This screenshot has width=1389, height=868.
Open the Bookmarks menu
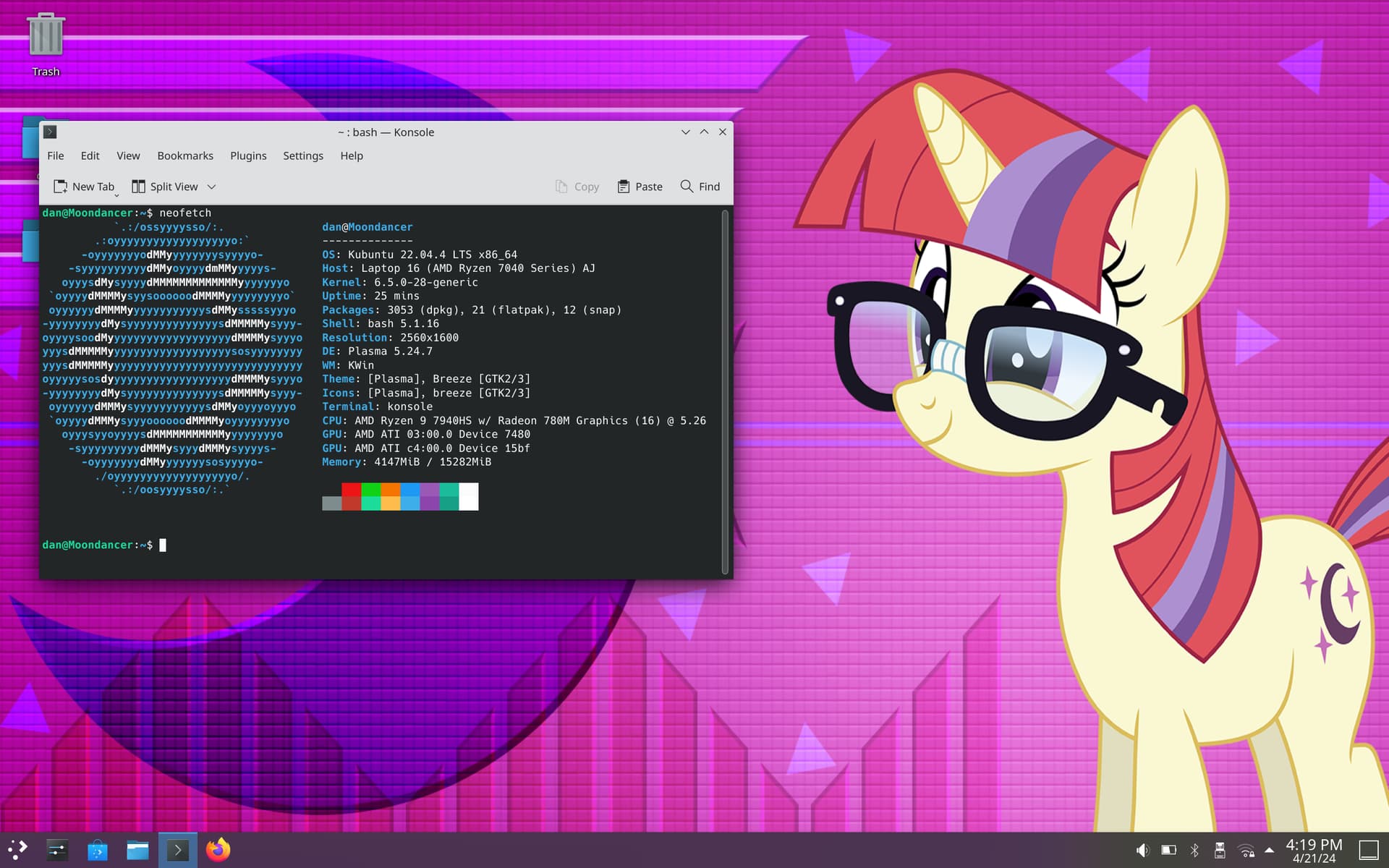click(185, 156)
